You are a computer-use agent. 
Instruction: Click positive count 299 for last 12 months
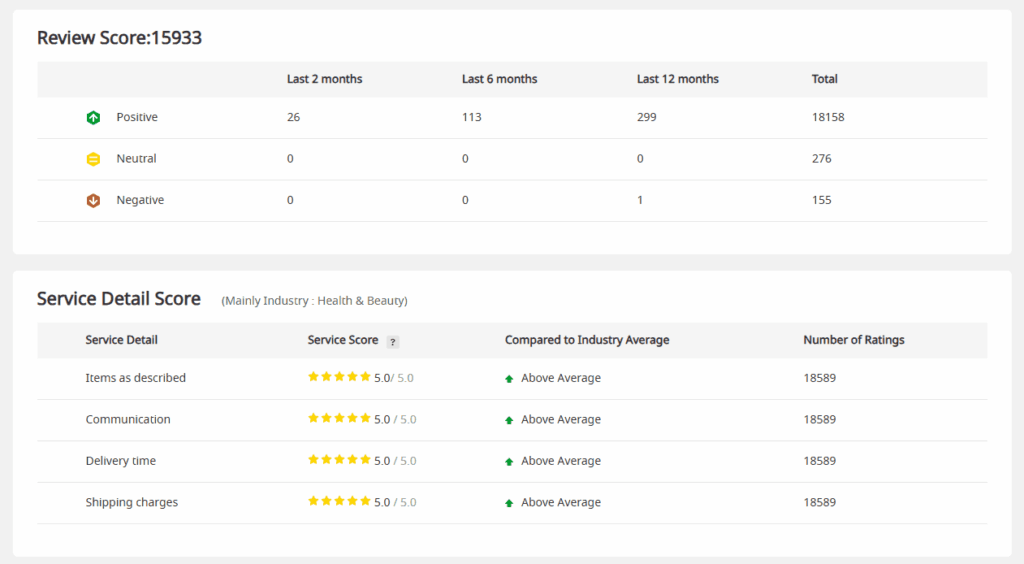coord(647,117)
